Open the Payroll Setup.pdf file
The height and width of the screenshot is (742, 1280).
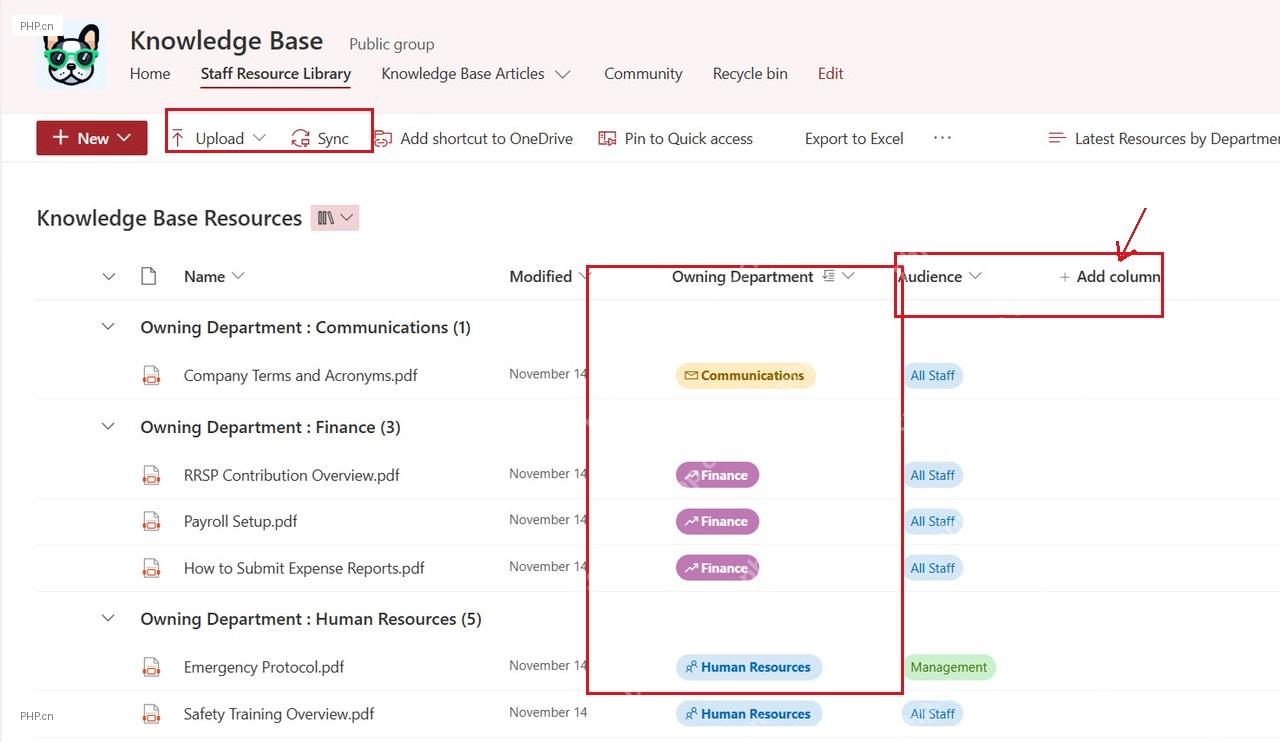point(241,521)
